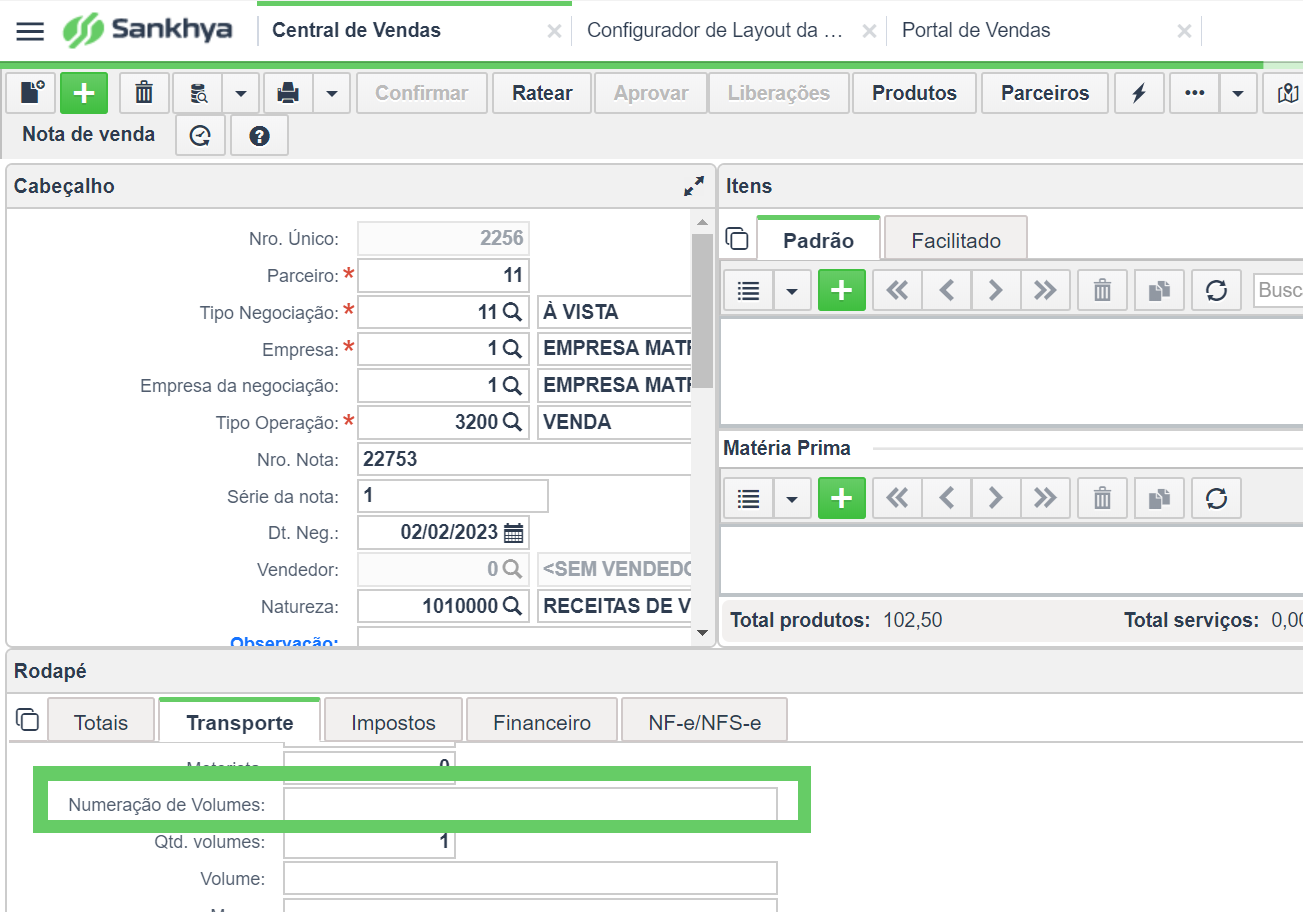Open the hamburger main menu
Image resolution: width=1303 pixels, height=912 pixels.
31,31
